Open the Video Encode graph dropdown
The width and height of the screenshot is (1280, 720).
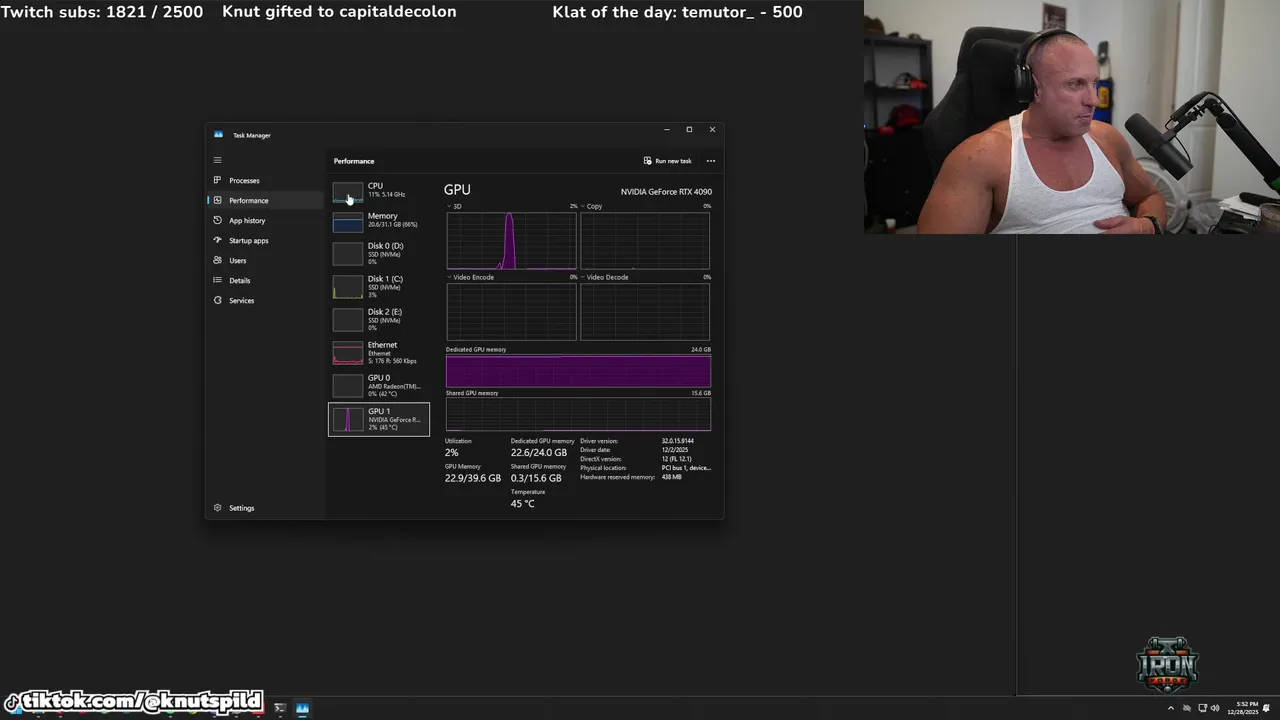tap(470, 277)
